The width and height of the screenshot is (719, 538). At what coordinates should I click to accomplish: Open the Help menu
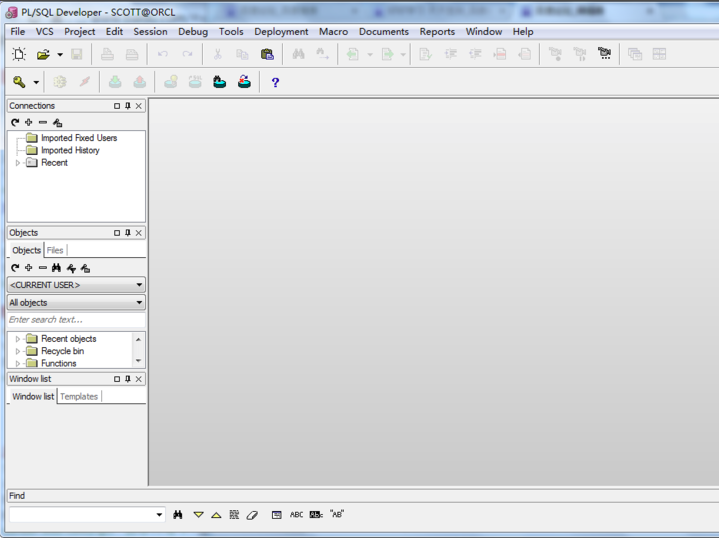[523, 32]
